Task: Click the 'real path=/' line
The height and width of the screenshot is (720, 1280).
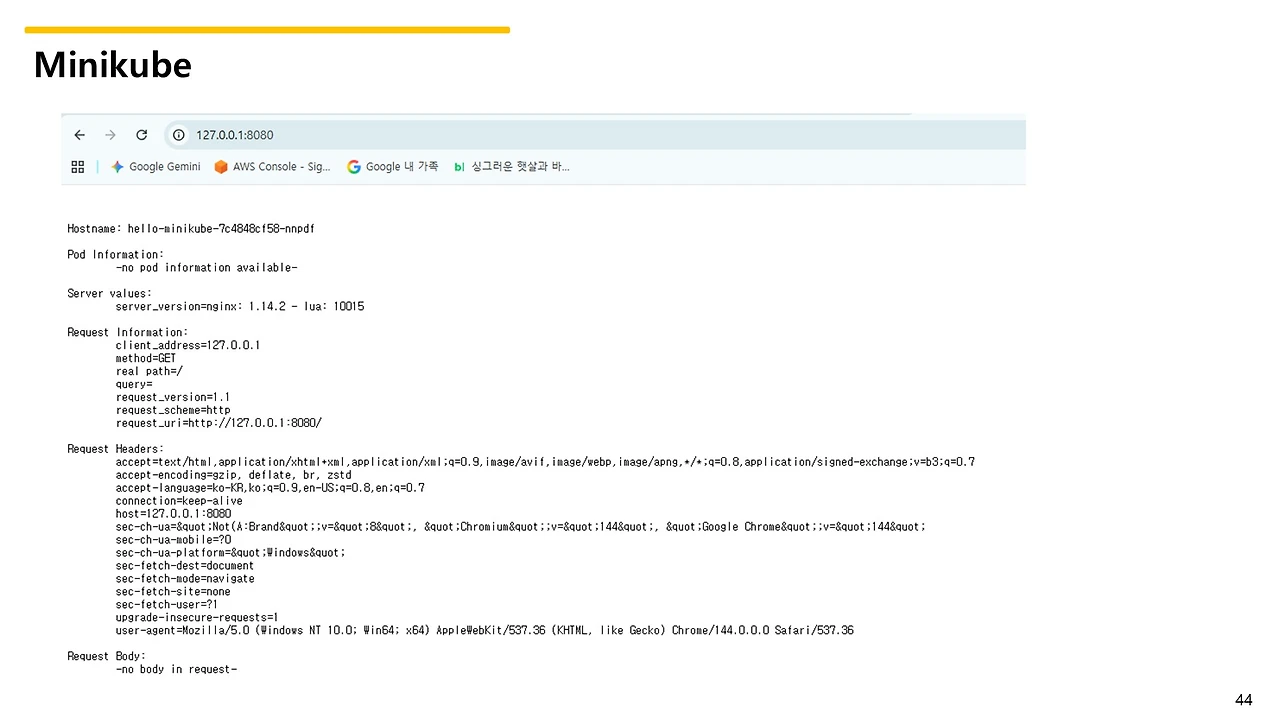Action: click(x=149, y=372)
